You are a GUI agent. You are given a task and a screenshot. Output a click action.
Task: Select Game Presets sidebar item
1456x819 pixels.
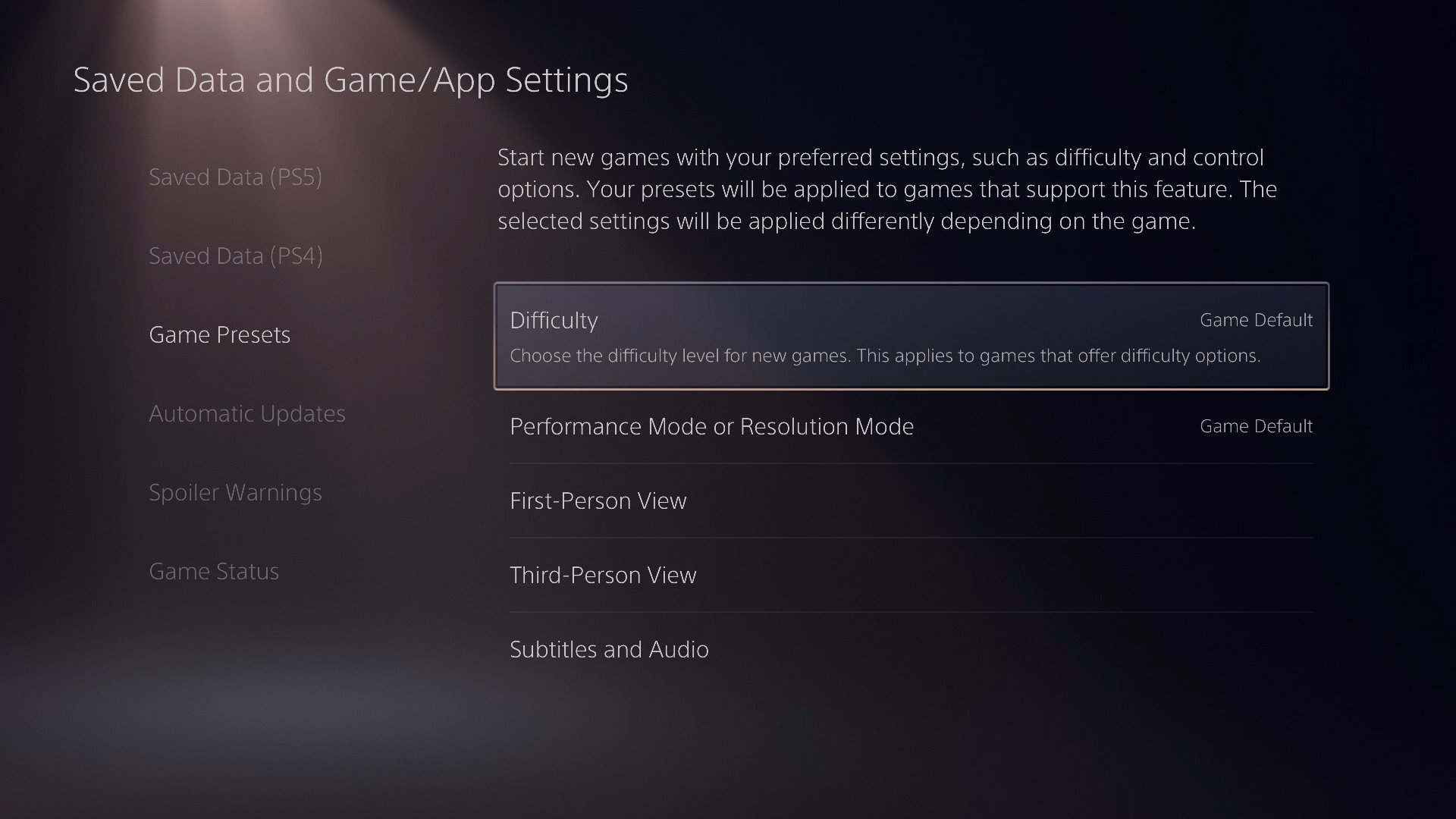pos(219,334)
